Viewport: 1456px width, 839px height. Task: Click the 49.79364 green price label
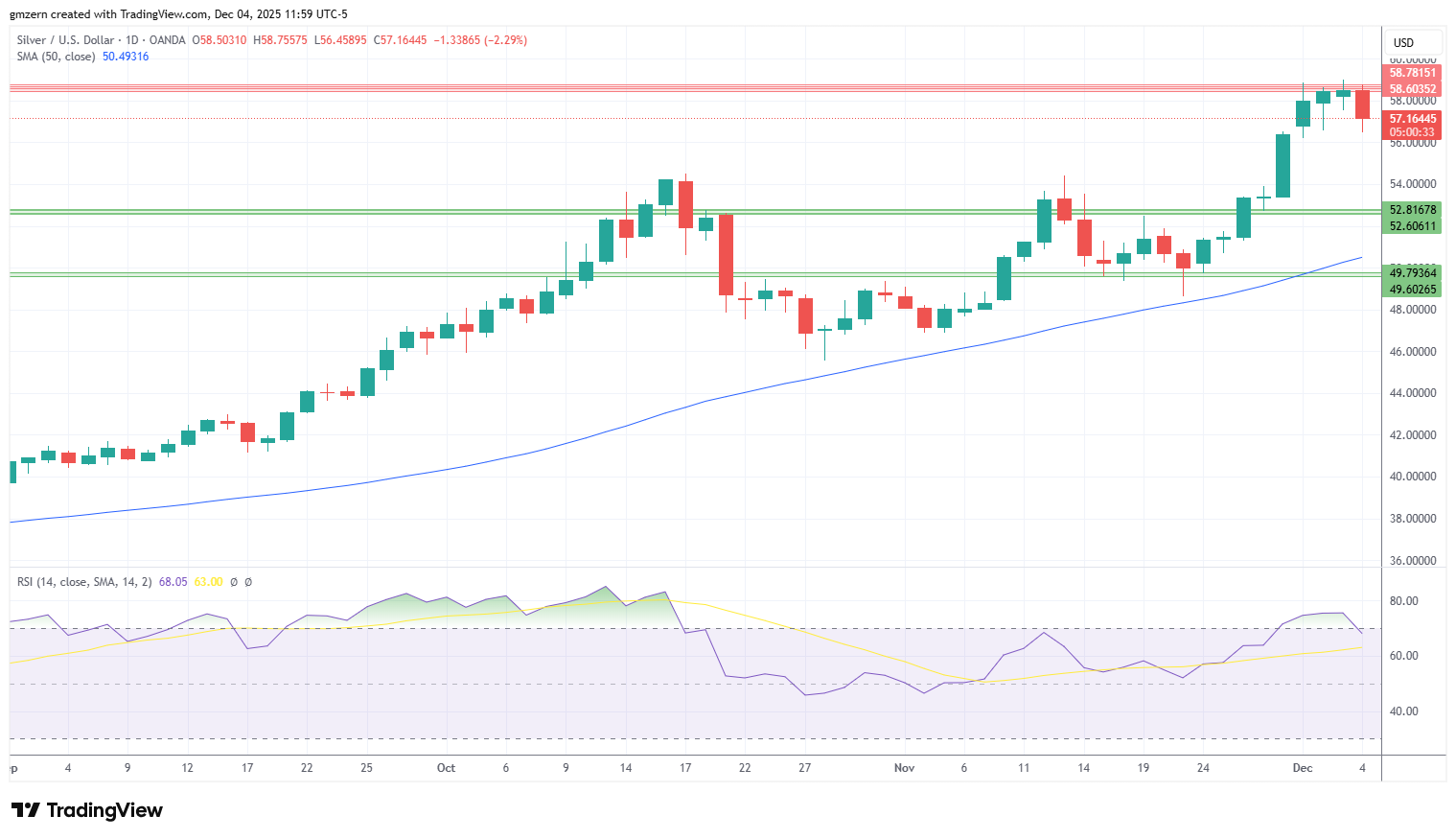(1413, 273)
